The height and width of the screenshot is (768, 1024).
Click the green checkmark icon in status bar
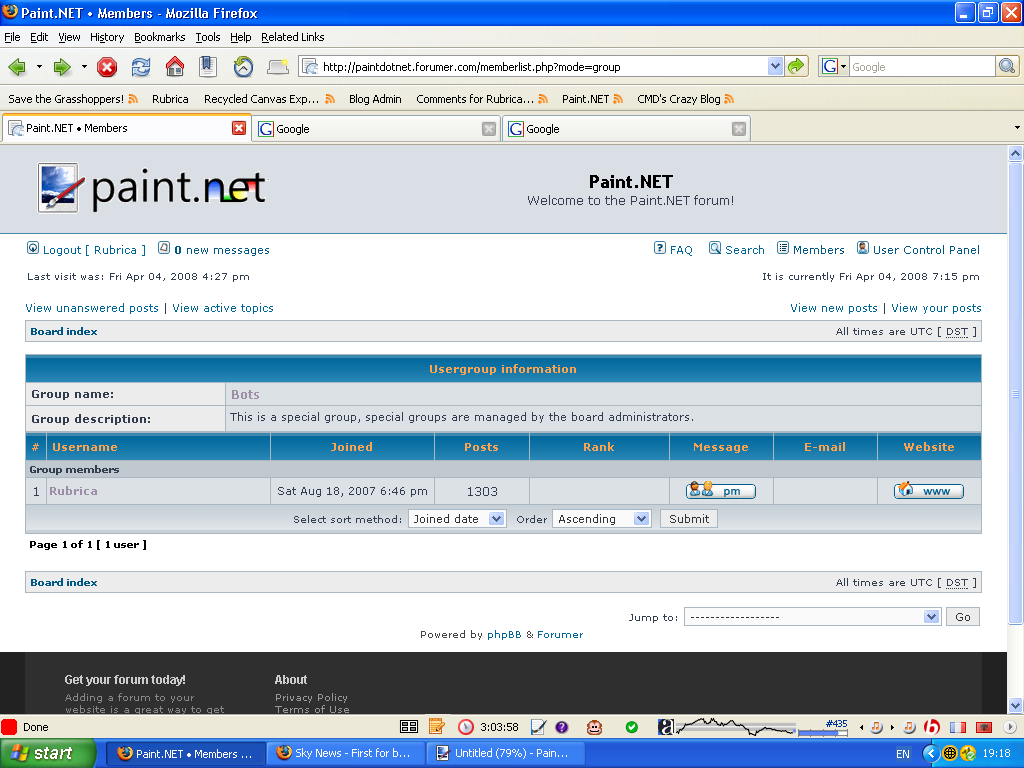point(632,727)
